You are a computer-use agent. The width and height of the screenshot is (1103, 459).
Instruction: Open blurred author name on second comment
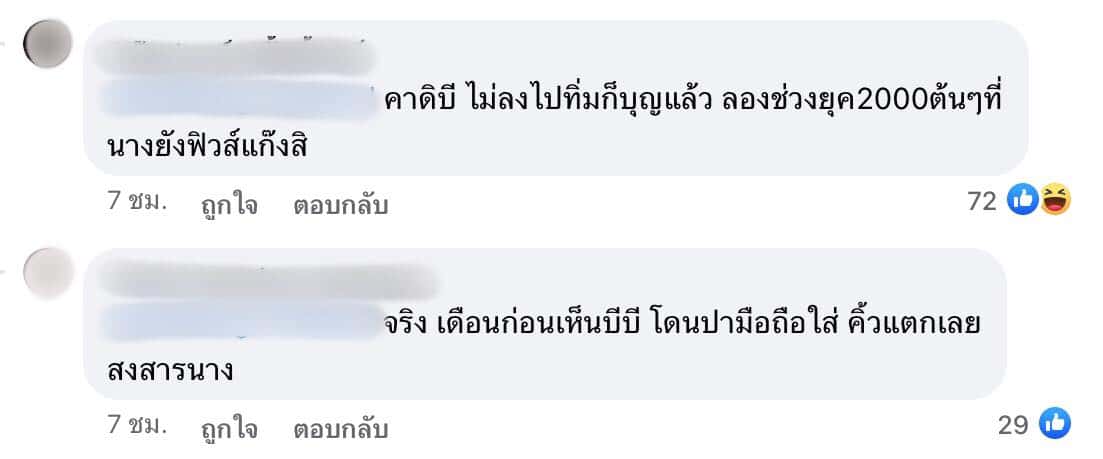(268, 281)
